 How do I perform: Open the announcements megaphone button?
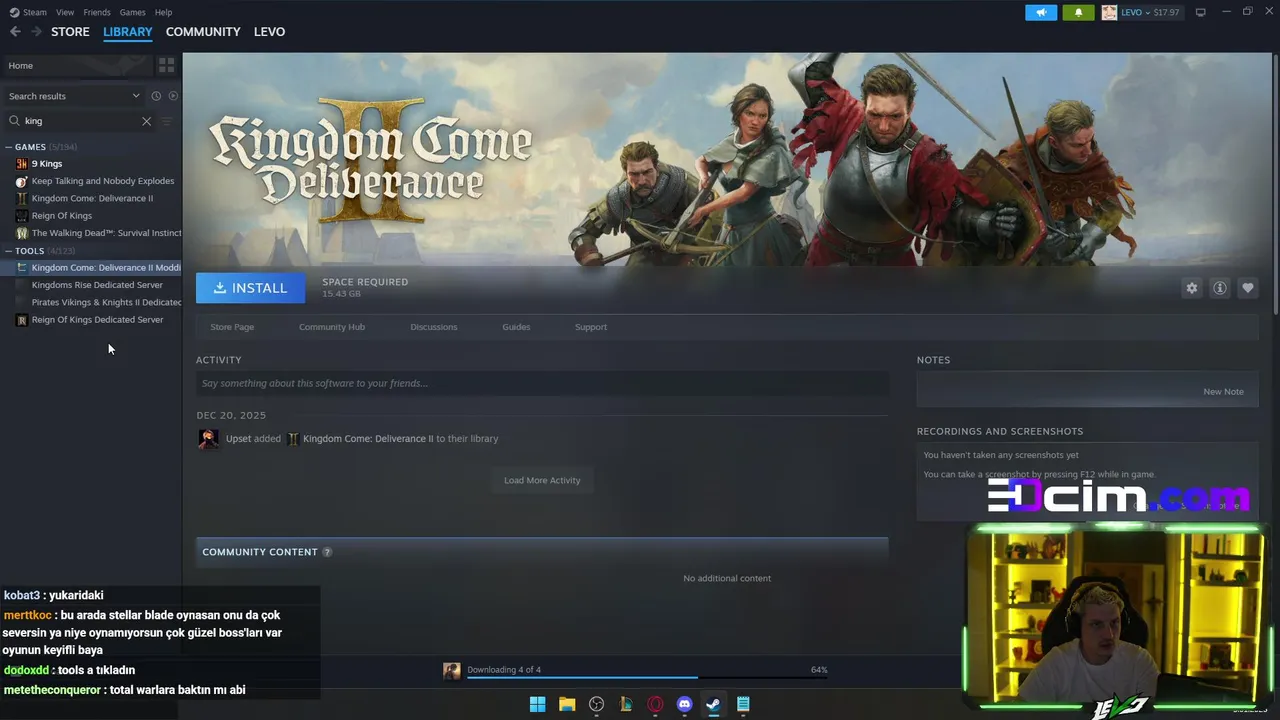[1041, 12]
